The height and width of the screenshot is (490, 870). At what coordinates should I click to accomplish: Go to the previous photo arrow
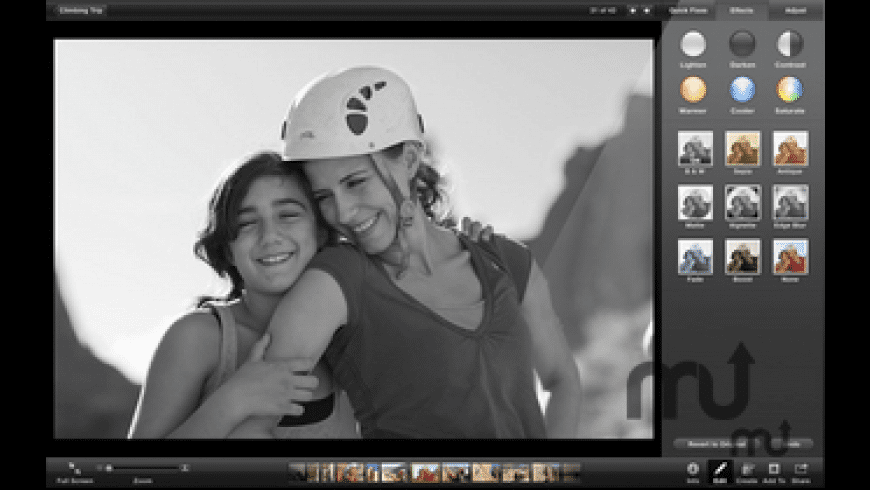pos(633,11)
